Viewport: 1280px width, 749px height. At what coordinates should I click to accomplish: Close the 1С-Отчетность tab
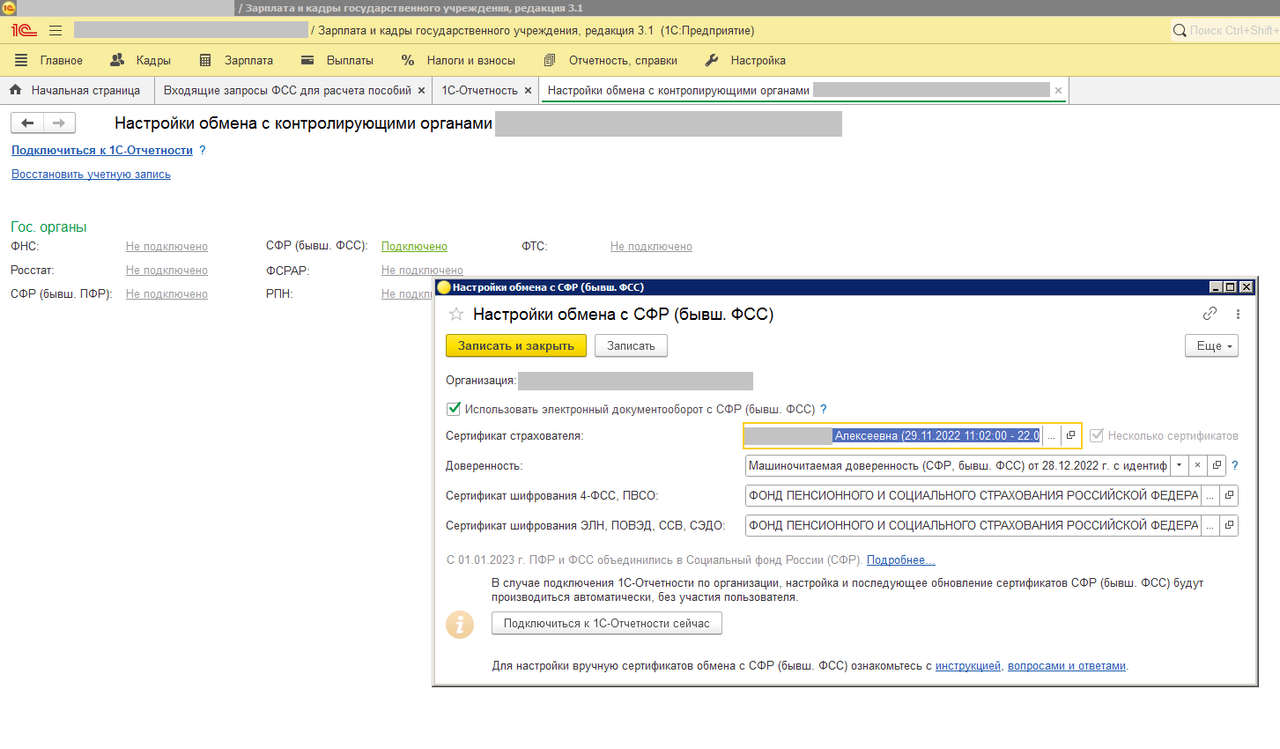[x=527, y=91]
